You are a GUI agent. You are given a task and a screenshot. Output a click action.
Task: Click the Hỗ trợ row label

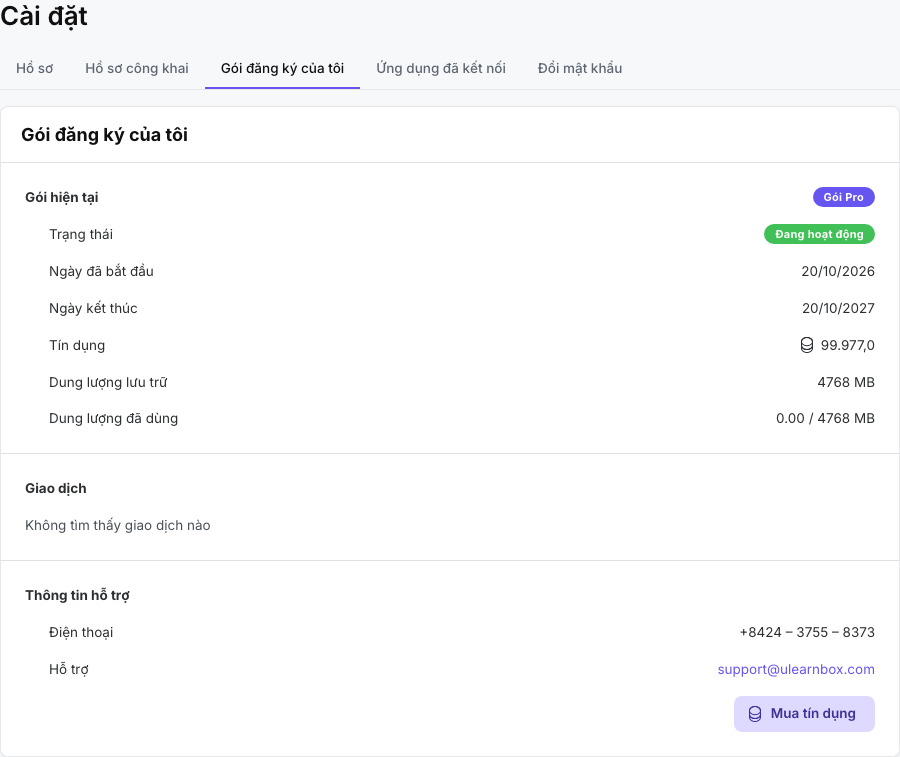(x=69, y=669)
